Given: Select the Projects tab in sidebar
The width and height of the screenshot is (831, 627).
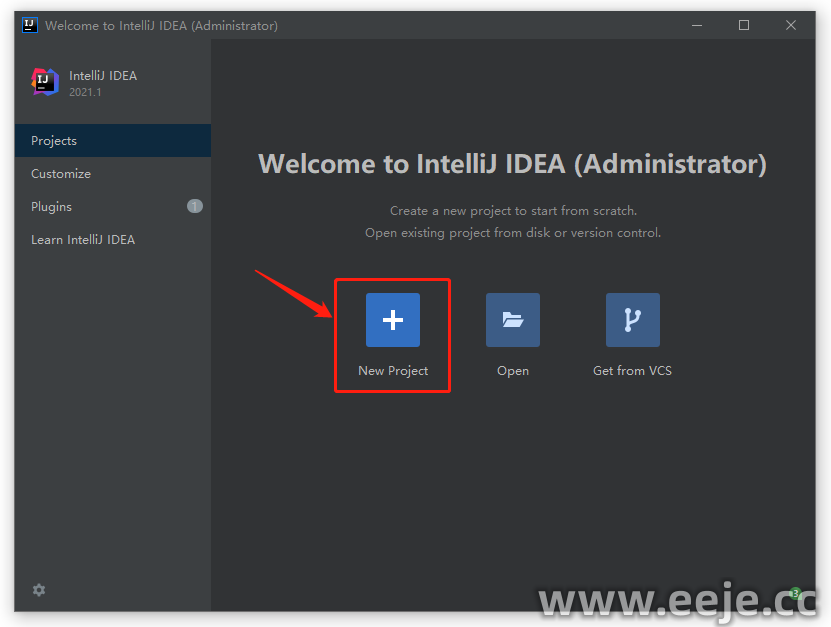Looking at the screenshot, I should tap(54, 141).
